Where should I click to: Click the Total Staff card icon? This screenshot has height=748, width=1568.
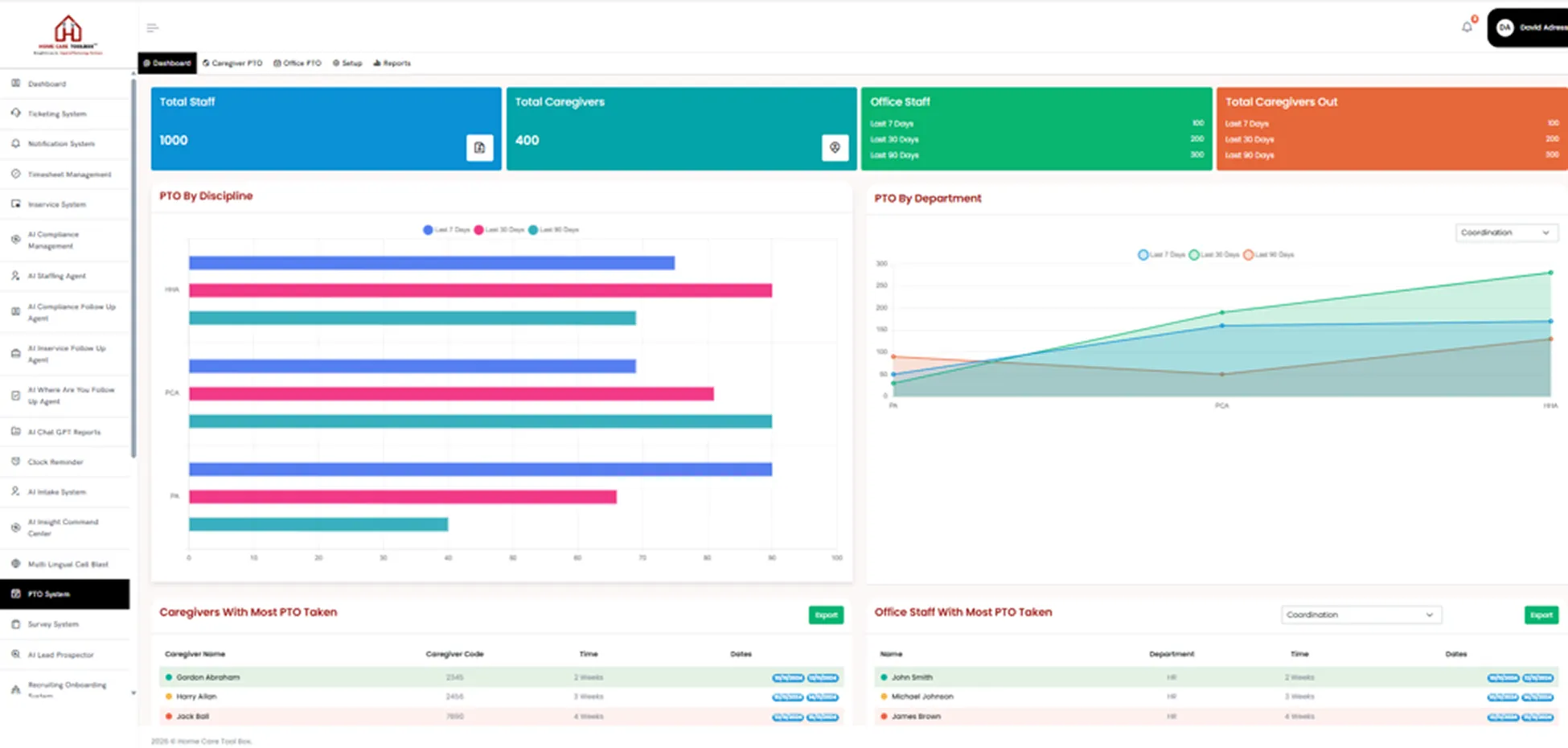tap(479, 147)
